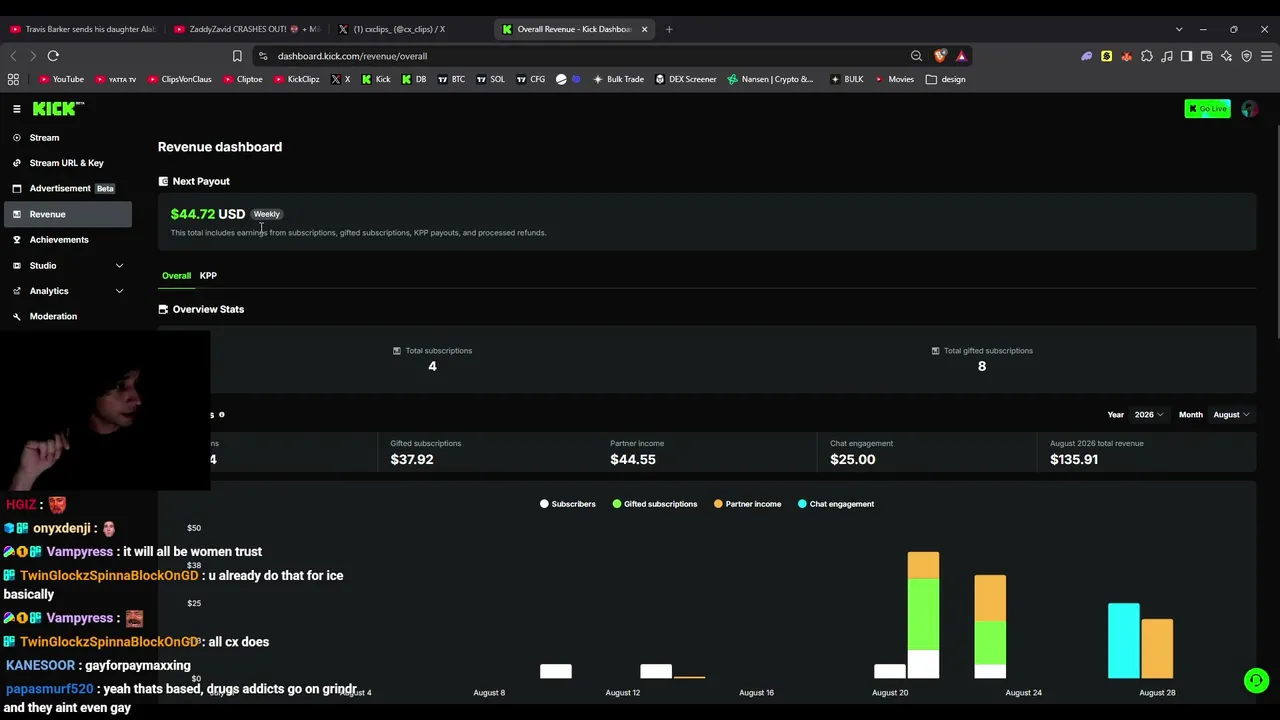The width and height of the screenshot is (1280, 720).
Task: Open the media control music note icon
Action: 1167,56
